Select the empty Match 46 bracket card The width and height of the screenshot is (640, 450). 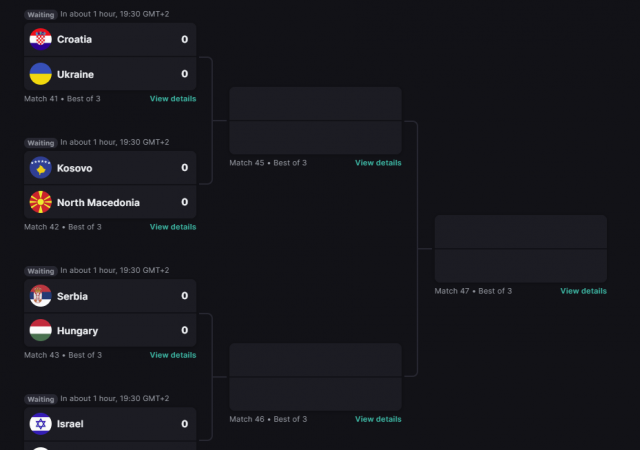[315, 377]
